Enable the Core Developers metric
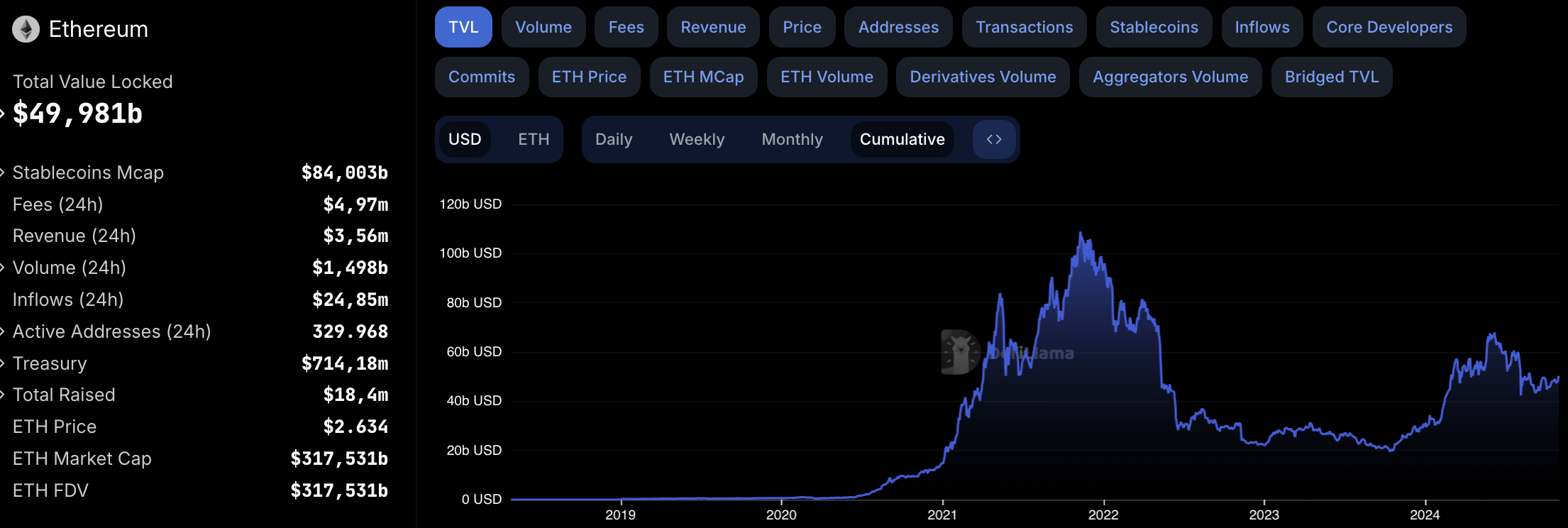This screenshot has height=528, width=1568. point(1389,27)
